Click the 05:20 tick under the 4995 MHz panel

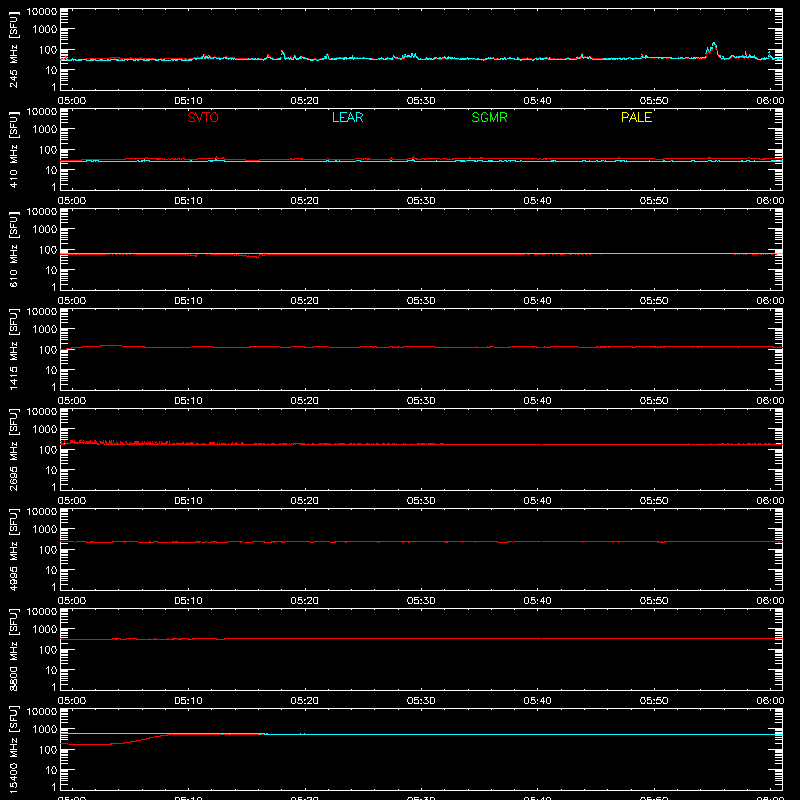coord(305,601)
